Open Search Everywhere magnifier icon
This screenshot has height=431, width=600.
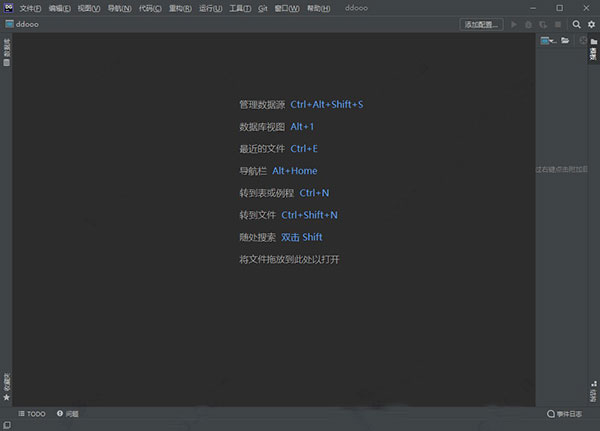tap(576, 24)
